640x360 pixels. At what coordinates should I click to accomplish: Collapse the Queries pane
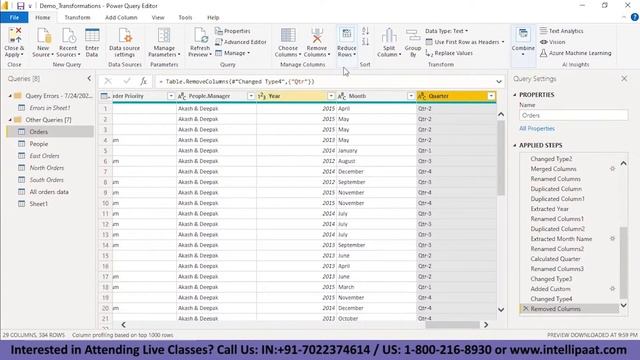89,78
